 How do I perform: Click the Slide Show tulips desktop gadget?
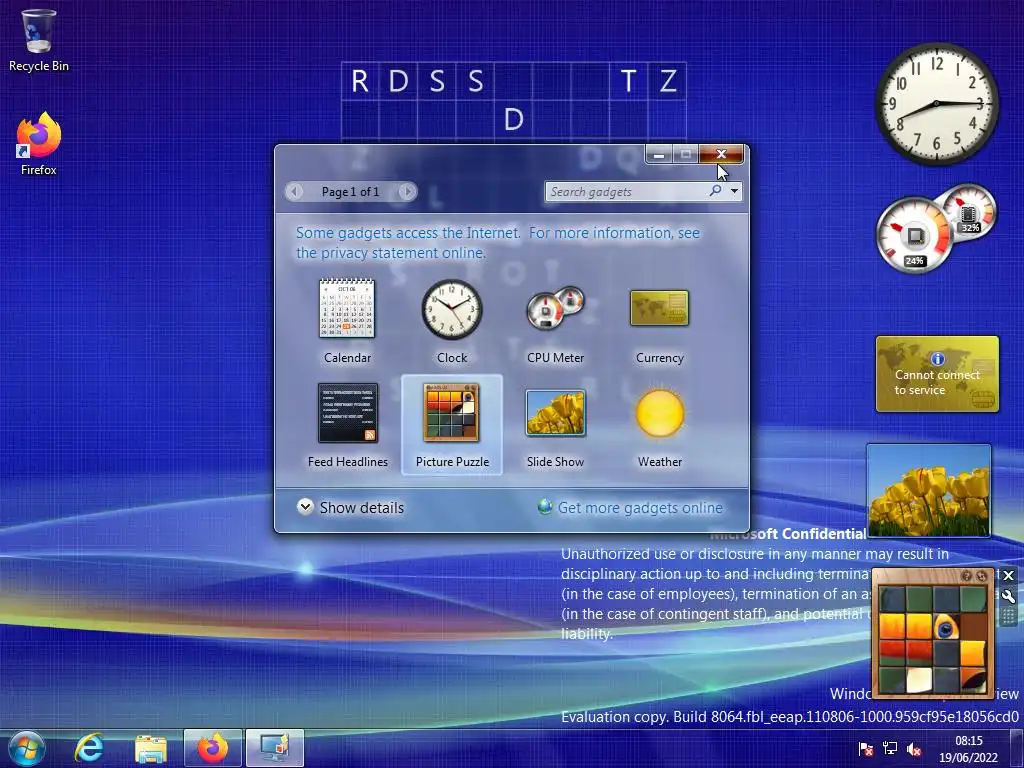tap(929, 490)
